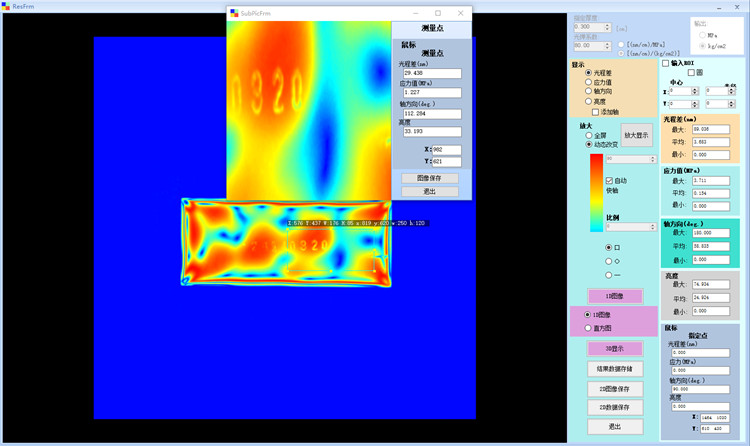Viewport: 750px width, 446px height.
Task: Select 应力值 display radio option
Action: tap(587, 82)
